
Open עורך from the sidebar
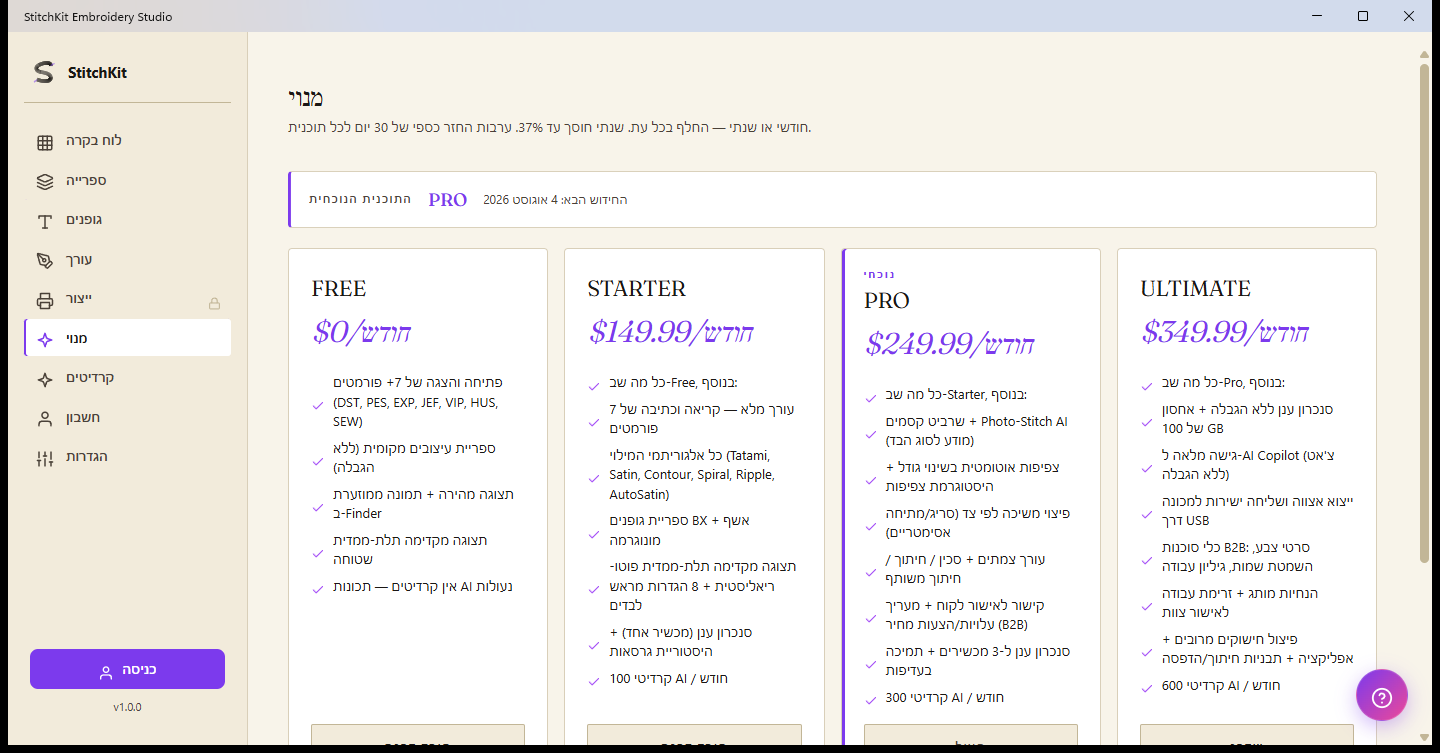pyautogui.click(x=128, y=260)
